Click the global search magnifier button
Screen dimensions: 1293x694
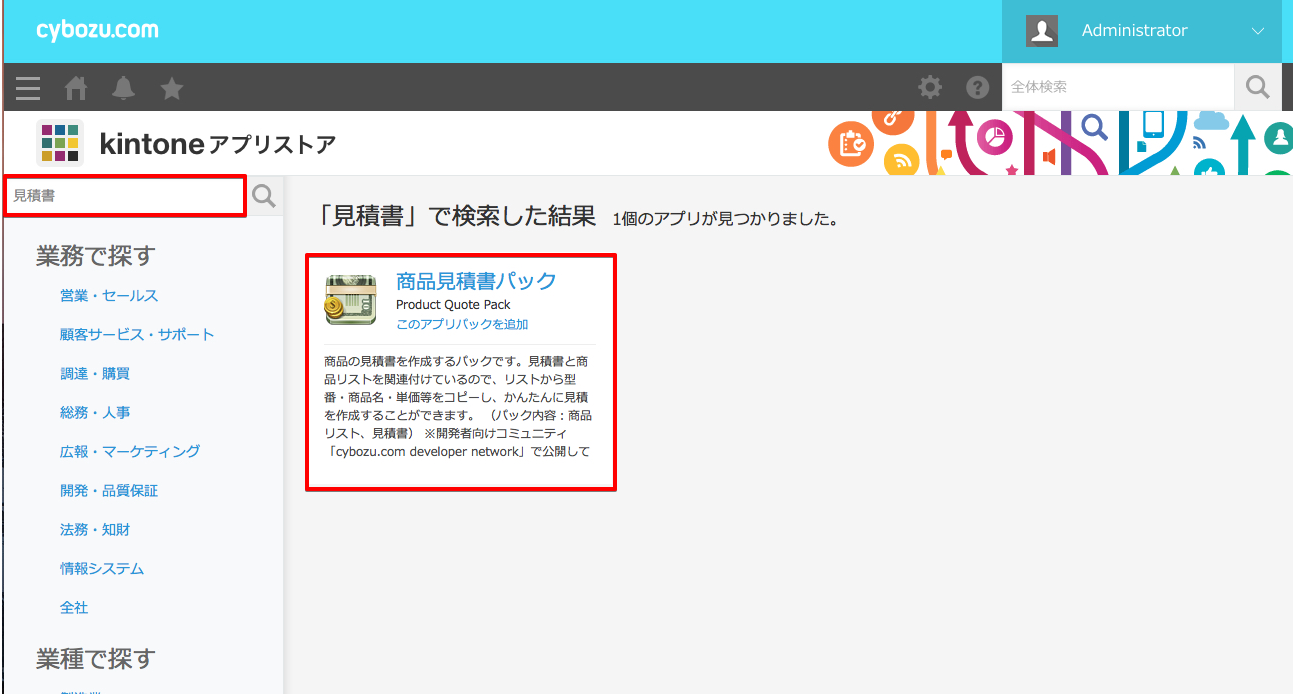[x=1257, y=87]
